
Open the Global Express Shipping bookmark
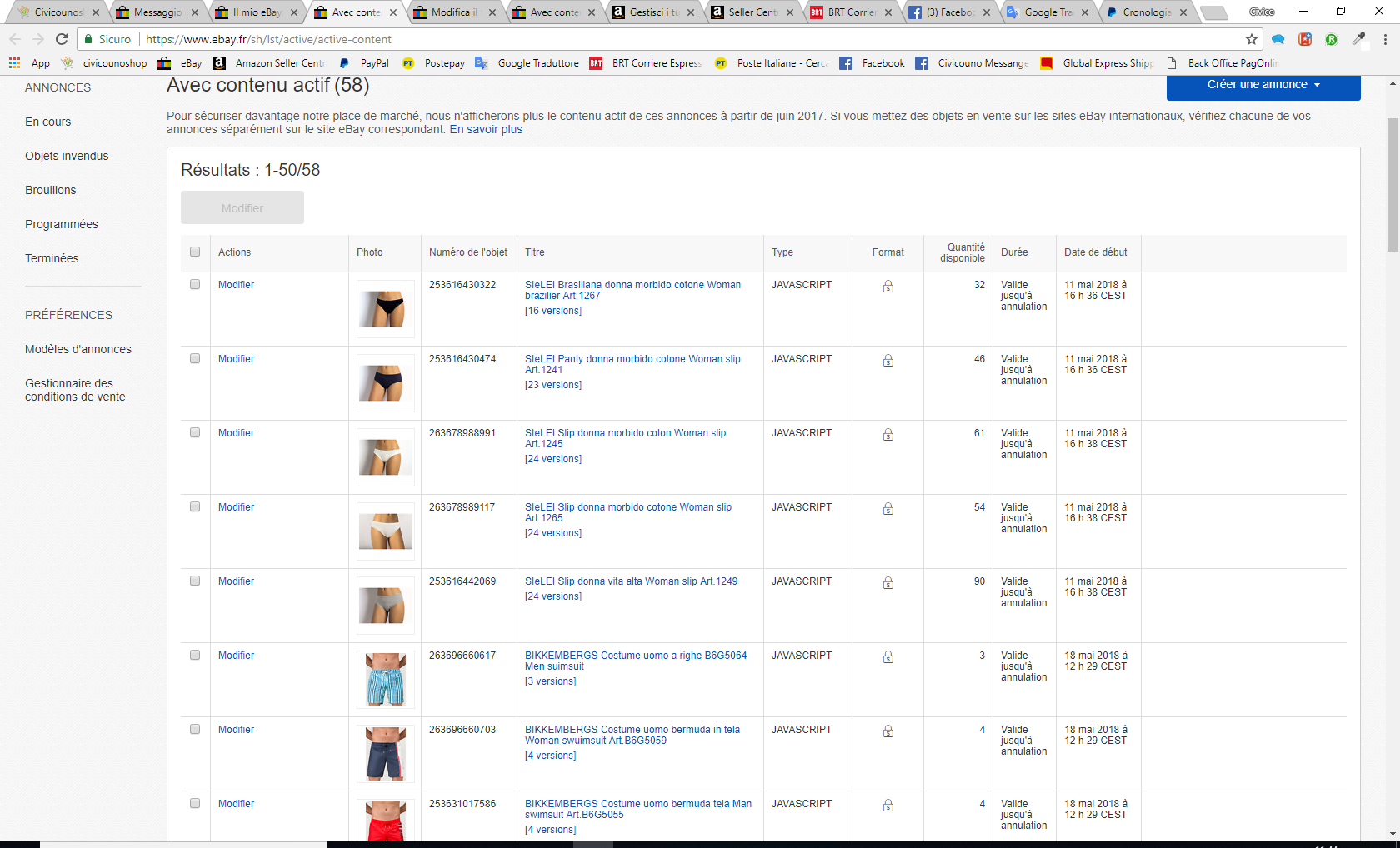[x=1097, y=63]
